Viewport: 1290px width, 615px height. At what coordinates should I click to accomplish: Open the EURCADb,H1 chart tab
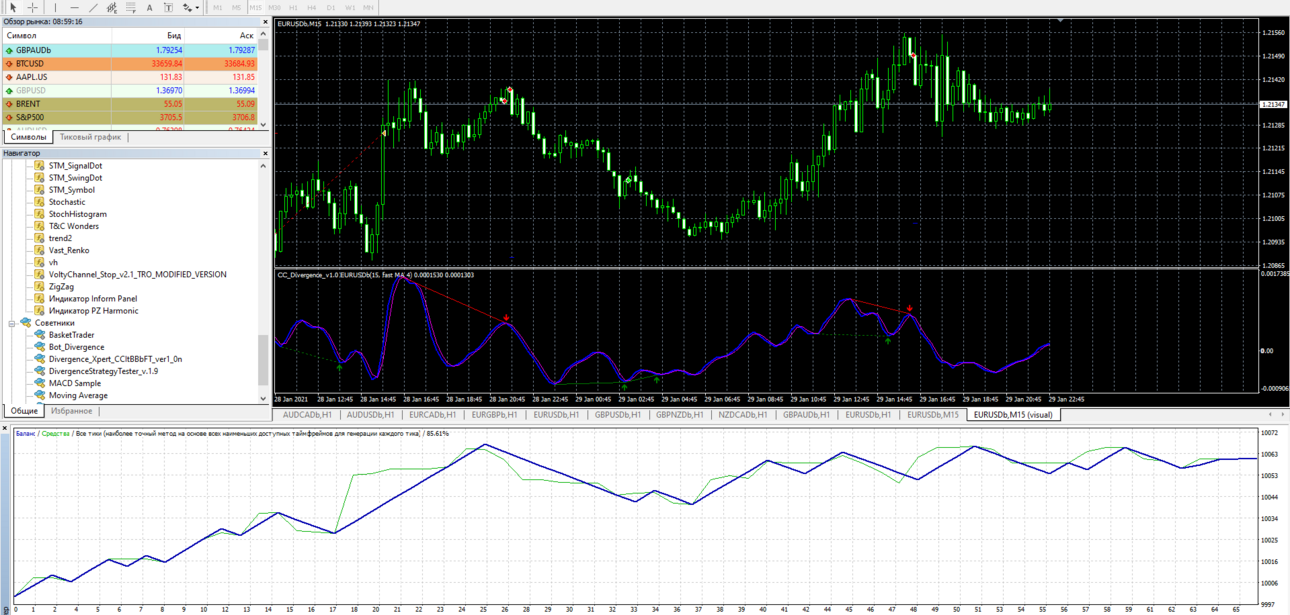tap(432, 415)
